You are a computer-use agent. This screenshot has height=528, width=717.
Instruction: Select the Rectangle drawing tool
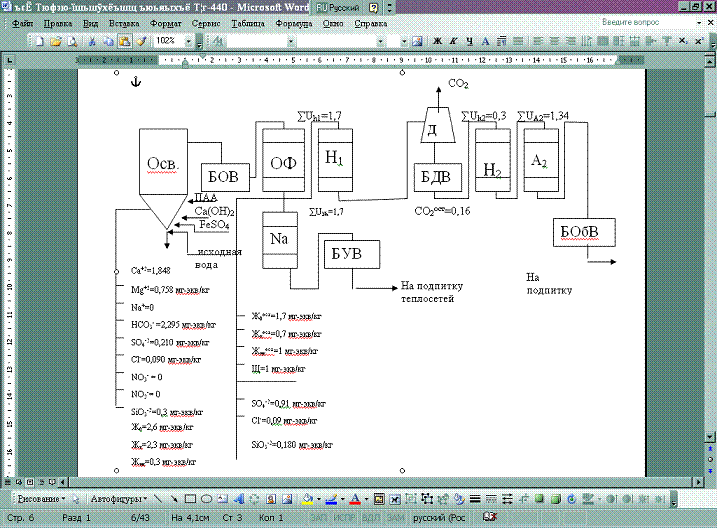189,498
